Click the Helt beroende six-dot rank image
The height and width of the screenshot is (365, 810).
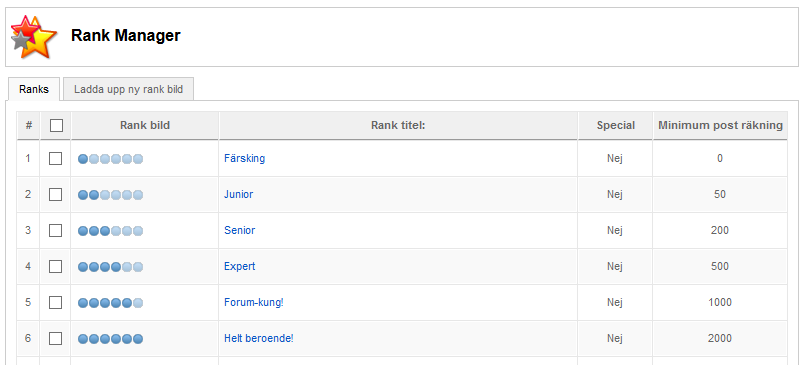(x=110, y=339)
